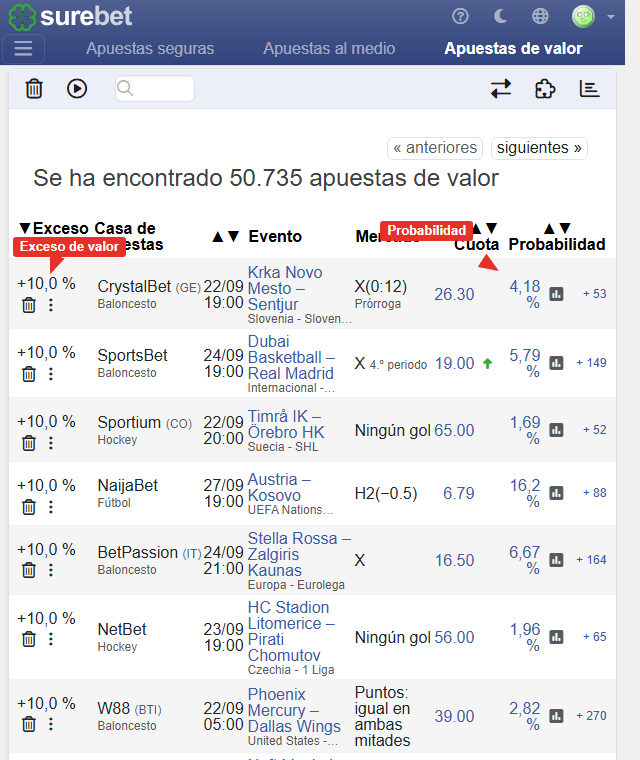The image size is (640, 760).
Task: Open the puzzle piece extension icon
Action: (x=545, y=89)
